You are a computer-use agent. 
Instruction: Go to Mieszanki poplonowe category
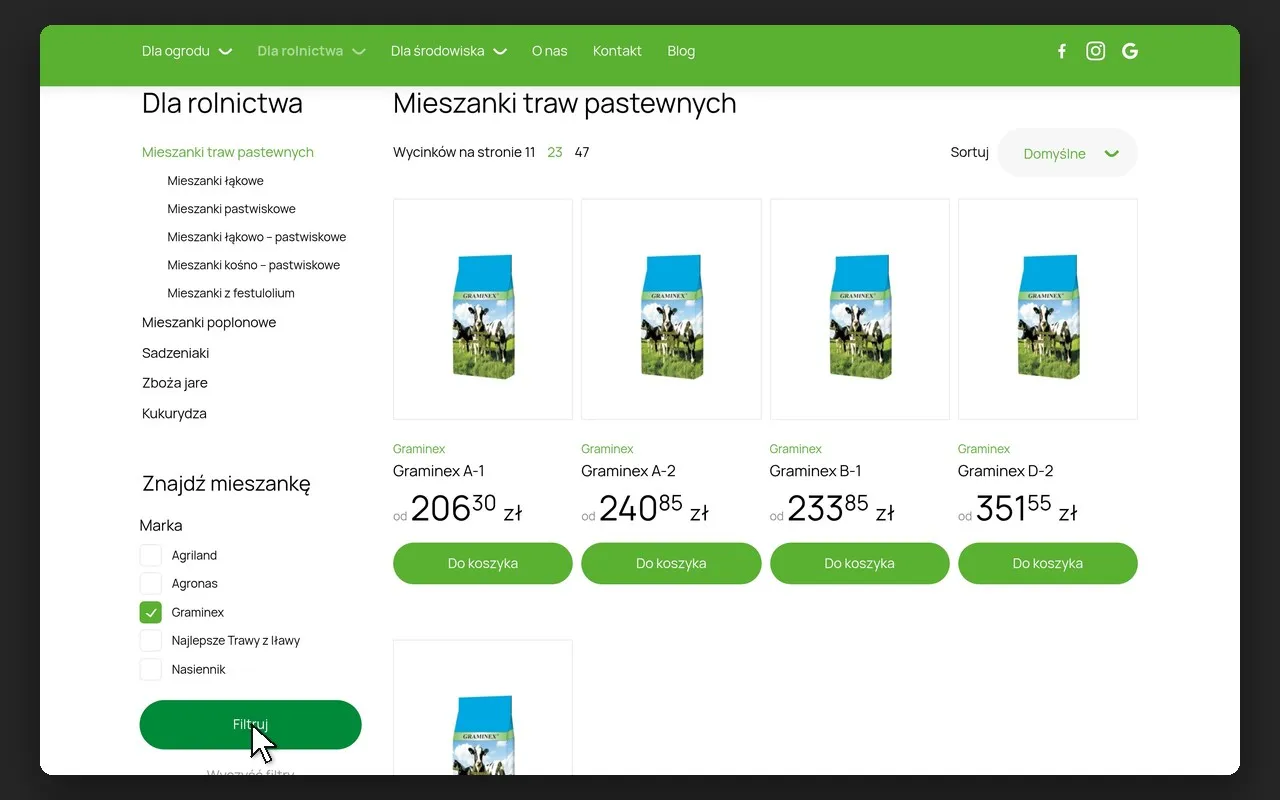click(x=209, y=322)
